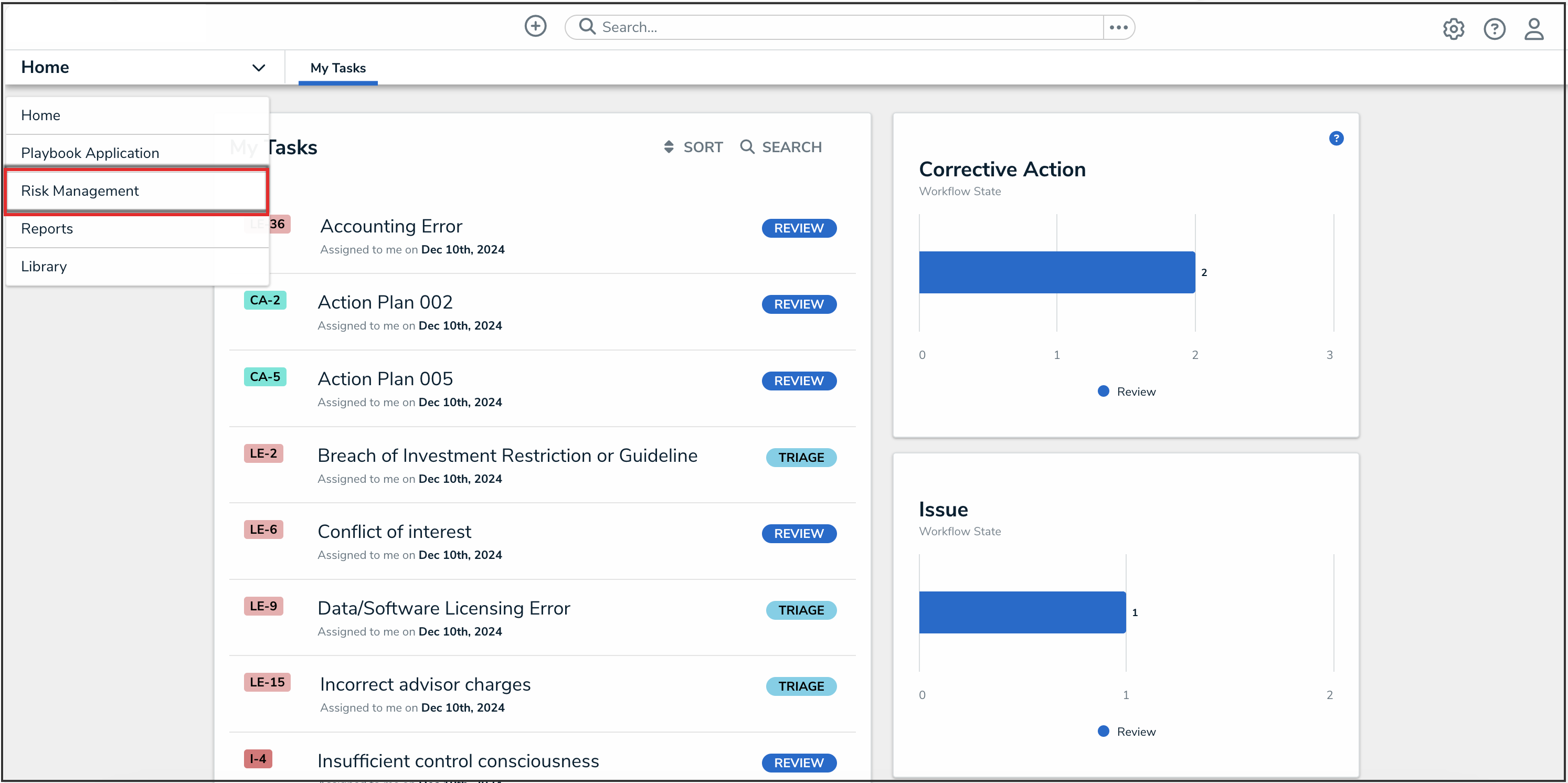Click the SEARCH magnifier in My Tasks
The height and width of the screenshot is (783, 1568).
[747, 147]
